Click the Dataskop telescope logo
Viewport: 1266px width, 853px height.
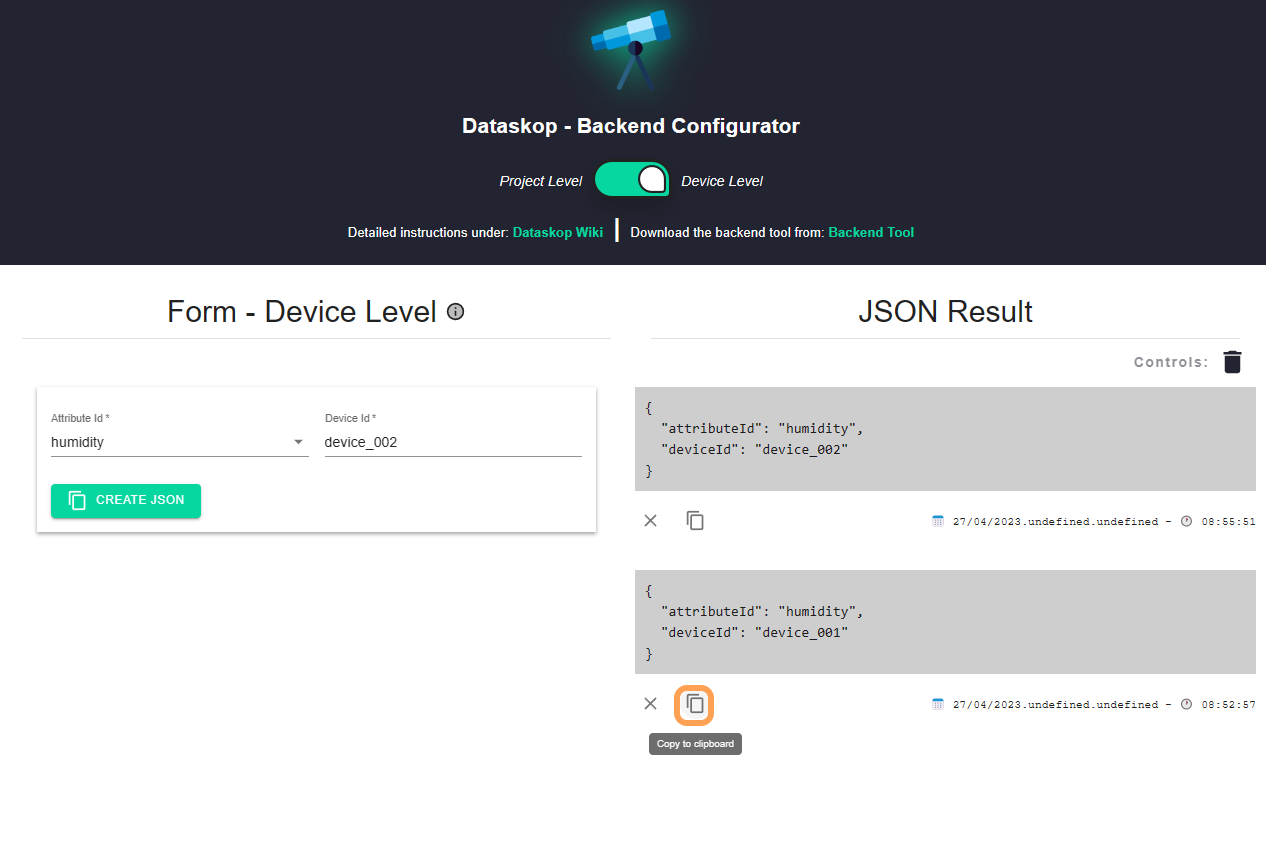coord(630,48)
